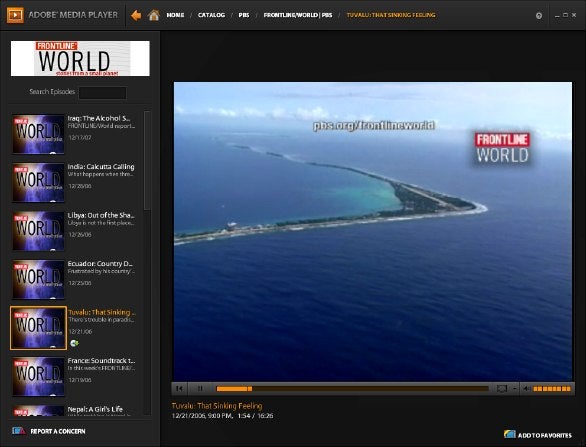Select the India: Calcutta Calling episode title
This screenshot has width=586, height=447.
click(101, 167)
